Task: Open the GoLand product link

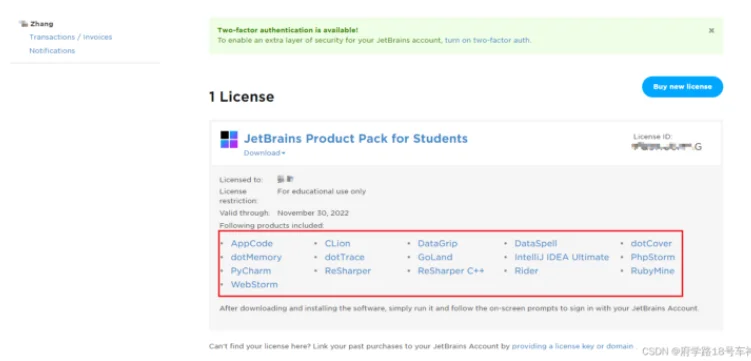Action: (435, 257)
